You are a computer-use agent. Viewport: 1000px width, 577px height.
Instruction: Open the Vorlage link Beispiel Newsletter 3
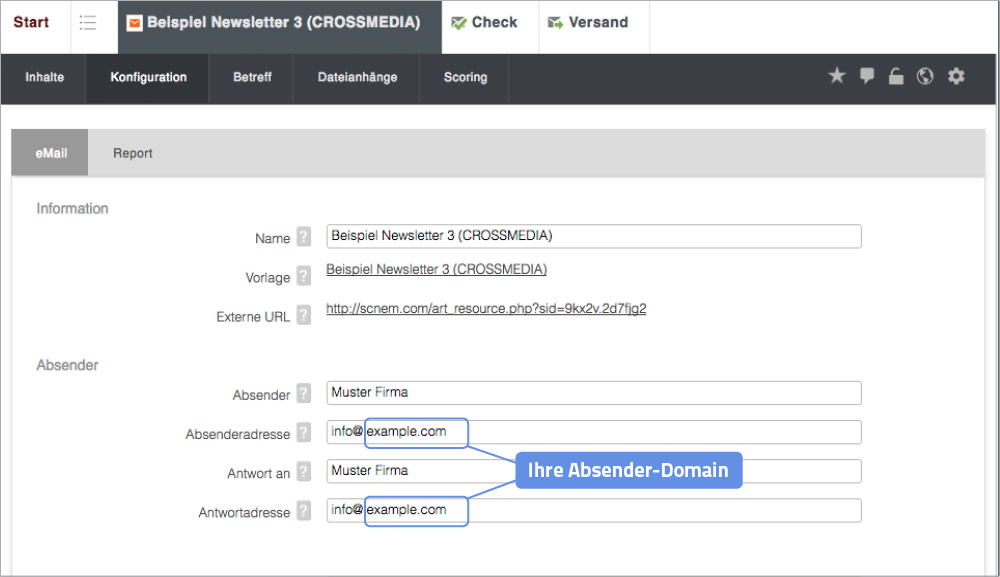pyautogui.click(x=436, y=270)
